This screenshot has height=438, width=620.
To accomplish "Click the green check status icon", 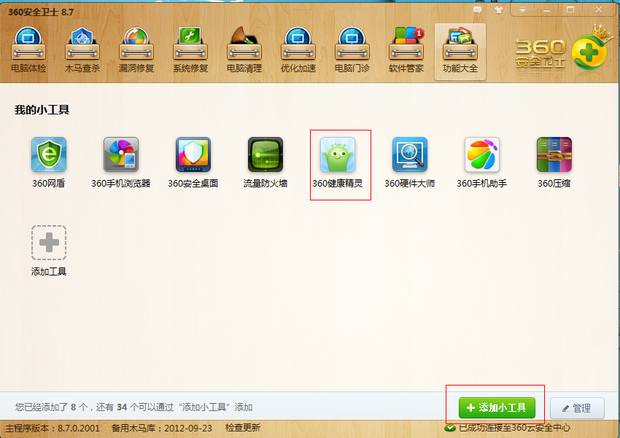I will click(450, 428).
